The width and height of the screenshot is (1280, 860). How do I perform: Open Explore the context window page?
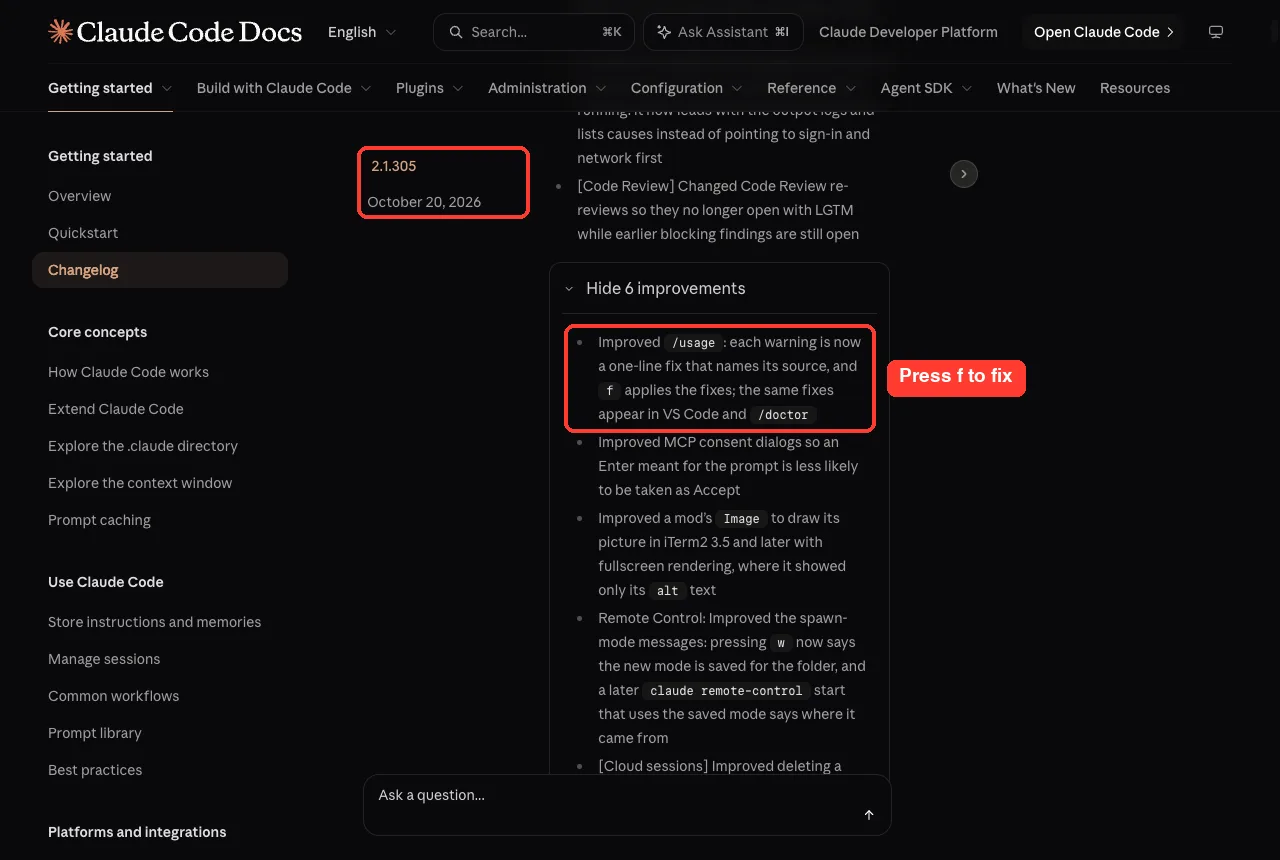[140, 483]
